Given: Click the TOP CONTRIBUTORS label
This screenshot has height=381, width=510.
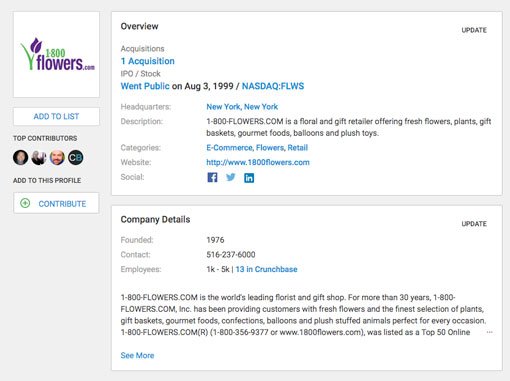Looking at the screenshot, I should pos(45,138).
